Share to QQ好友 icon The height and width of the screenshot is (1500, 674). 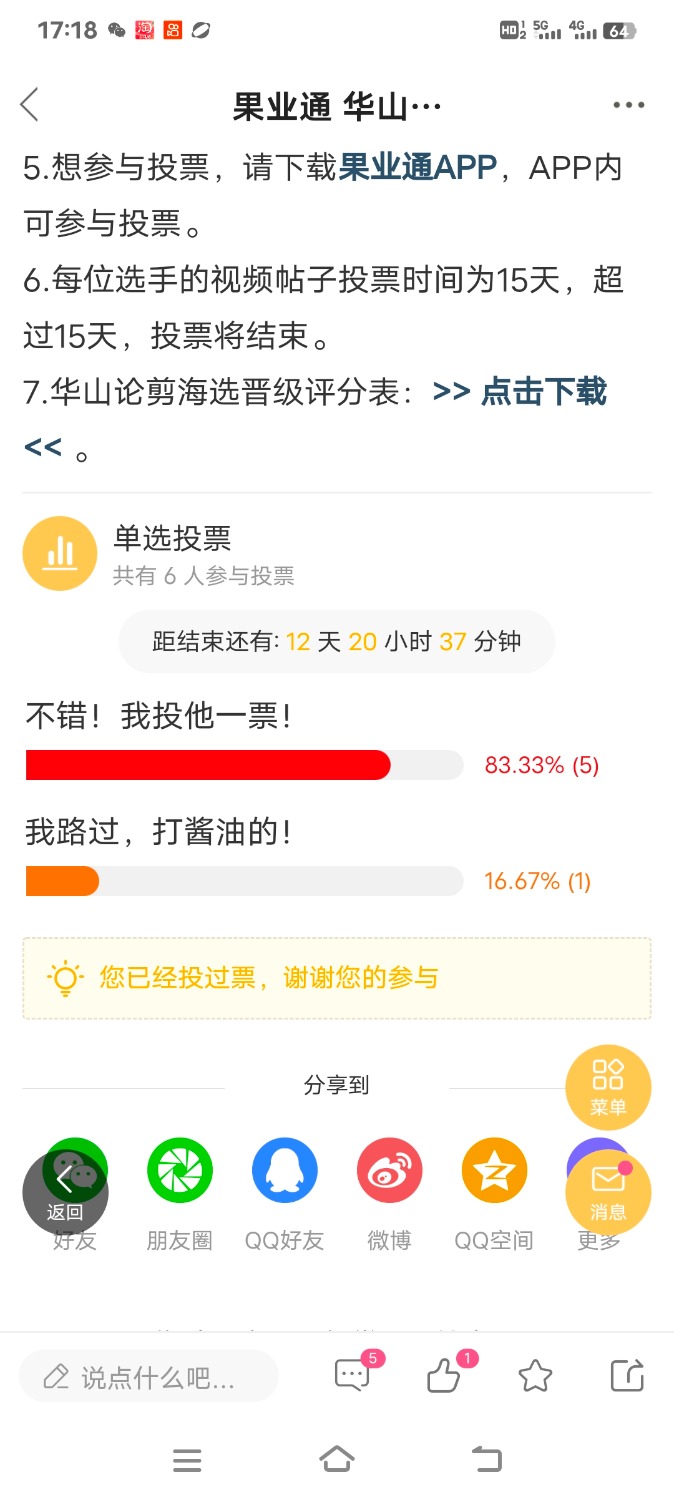[285, 1170]
